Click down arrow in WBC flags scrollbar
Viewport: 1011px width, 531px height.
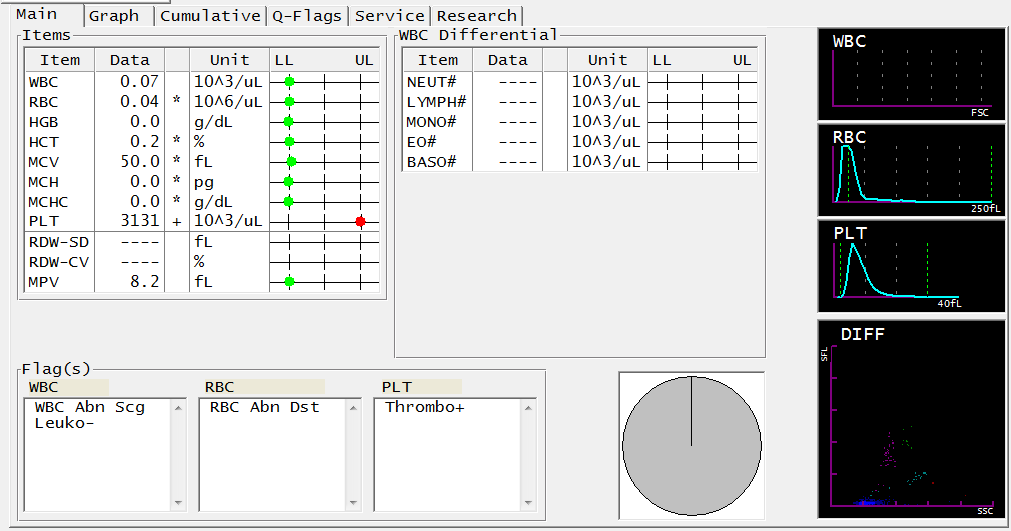[178, 503]
